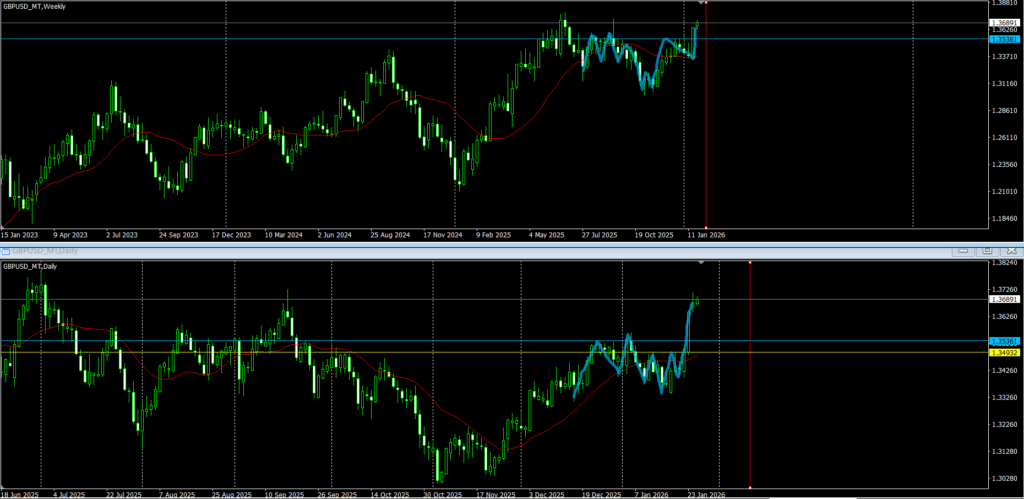Select the blue horizontal line on Weekly chart
The width and height of the screenshot is (1024, 499).
(300, 39)
